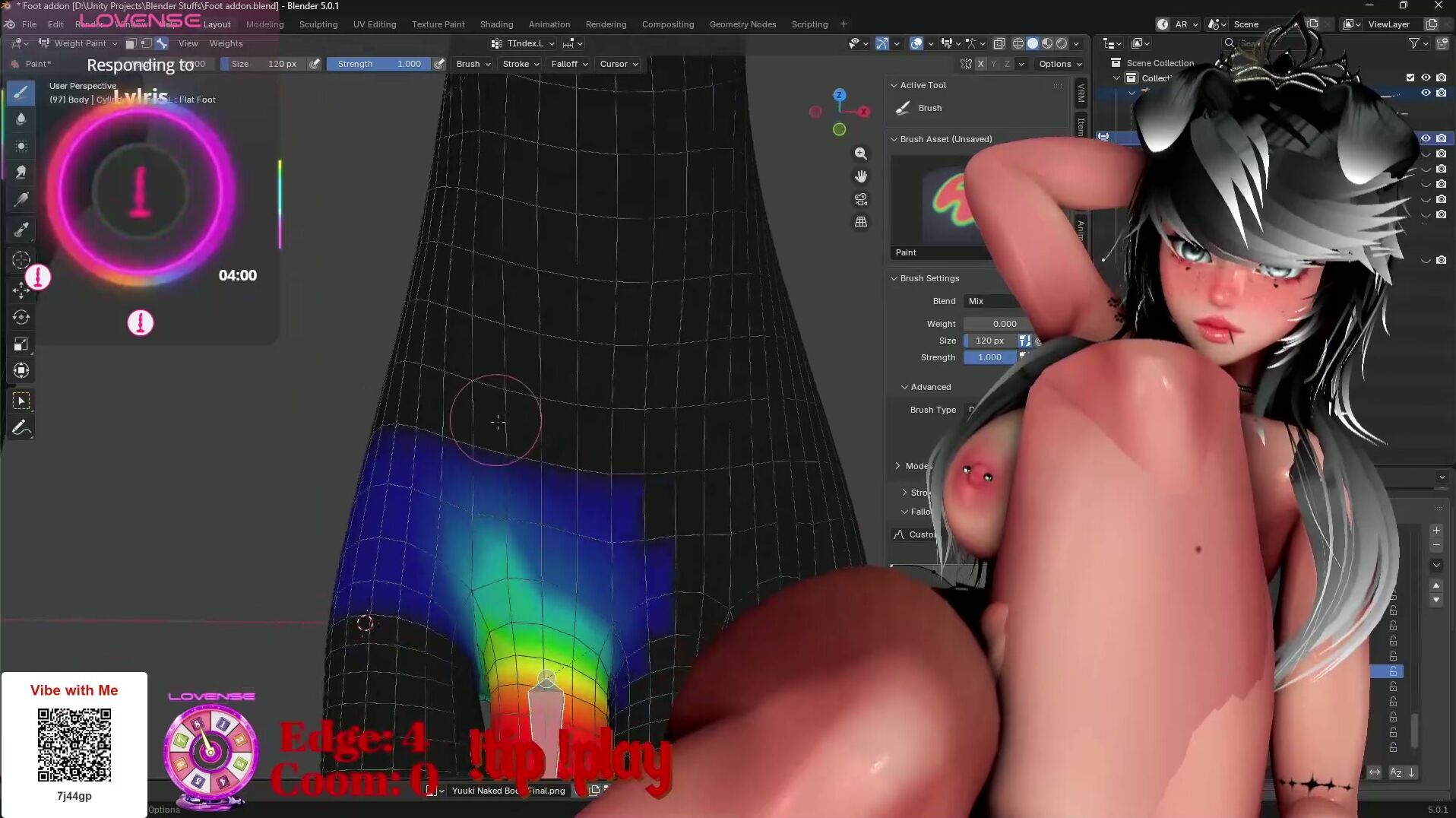Toggle viewport overlays

[916, 43]
